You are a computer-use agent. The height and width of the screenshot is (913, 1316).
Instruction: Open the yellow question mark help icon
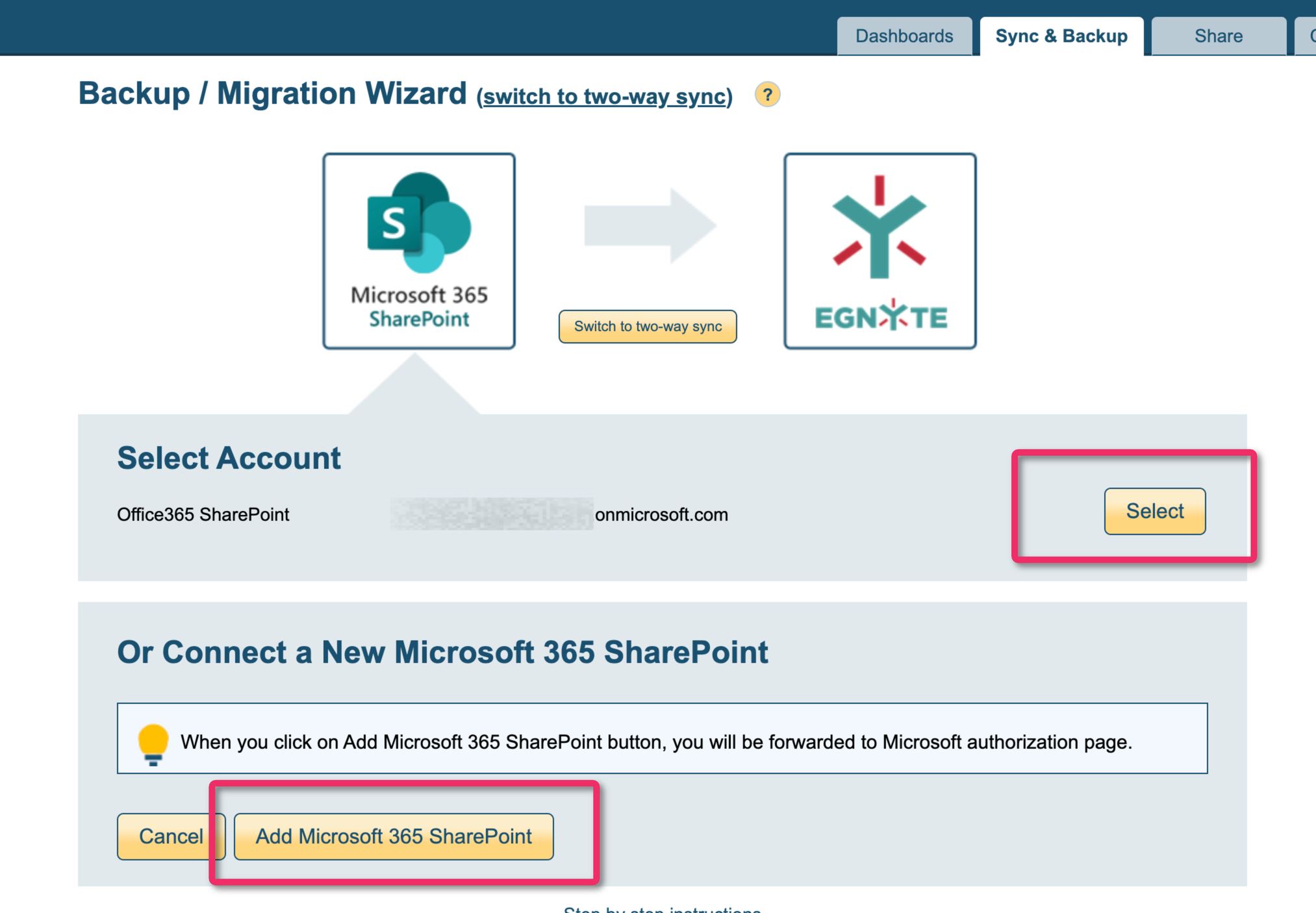[767, 95]
